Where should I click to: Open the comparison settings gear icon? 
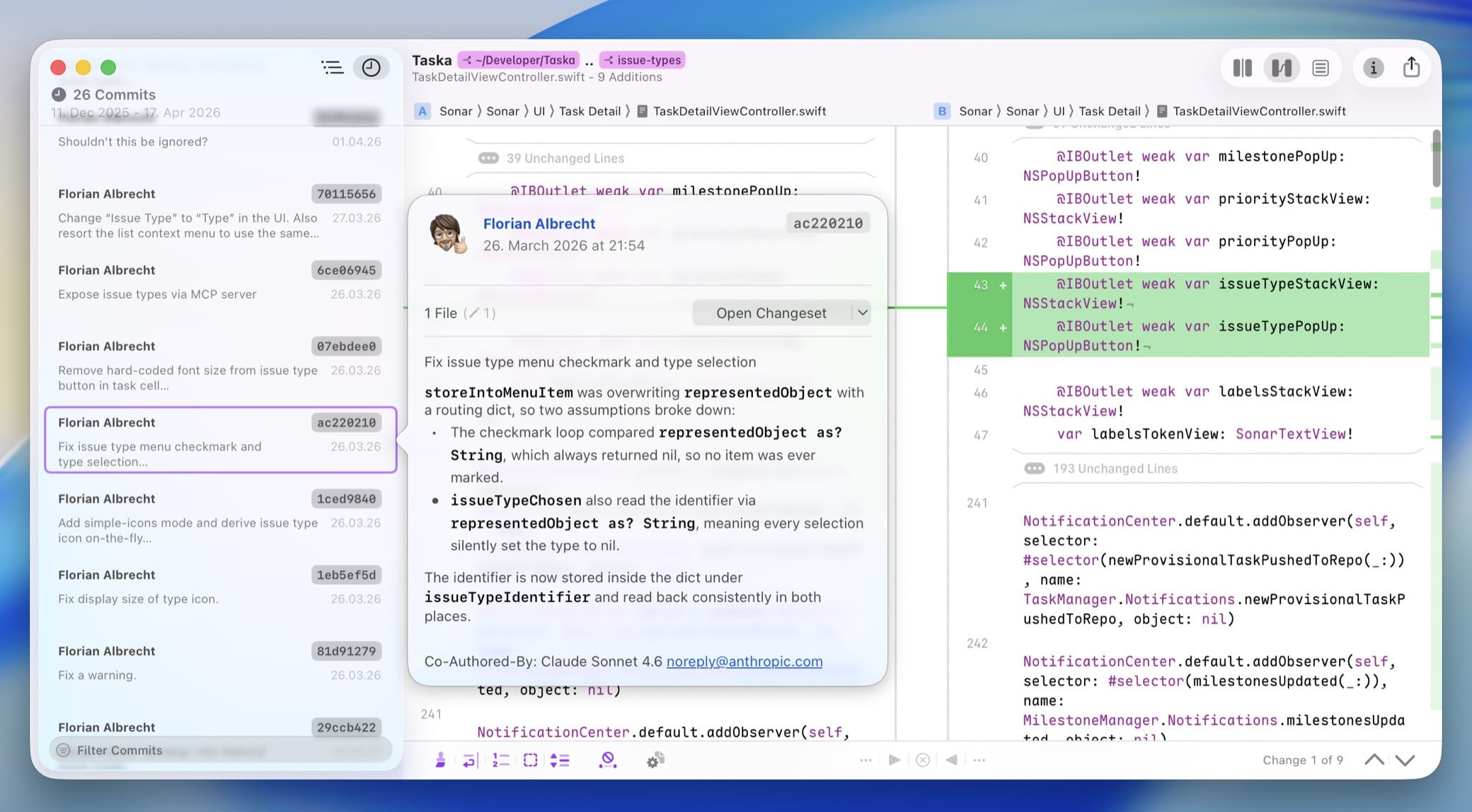pos(655,760)
